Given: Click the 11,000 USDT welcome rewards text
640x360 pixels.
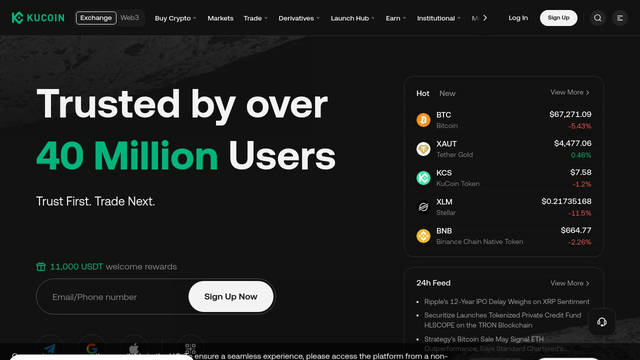Looking at the screenshot, I should pos(113,267).
